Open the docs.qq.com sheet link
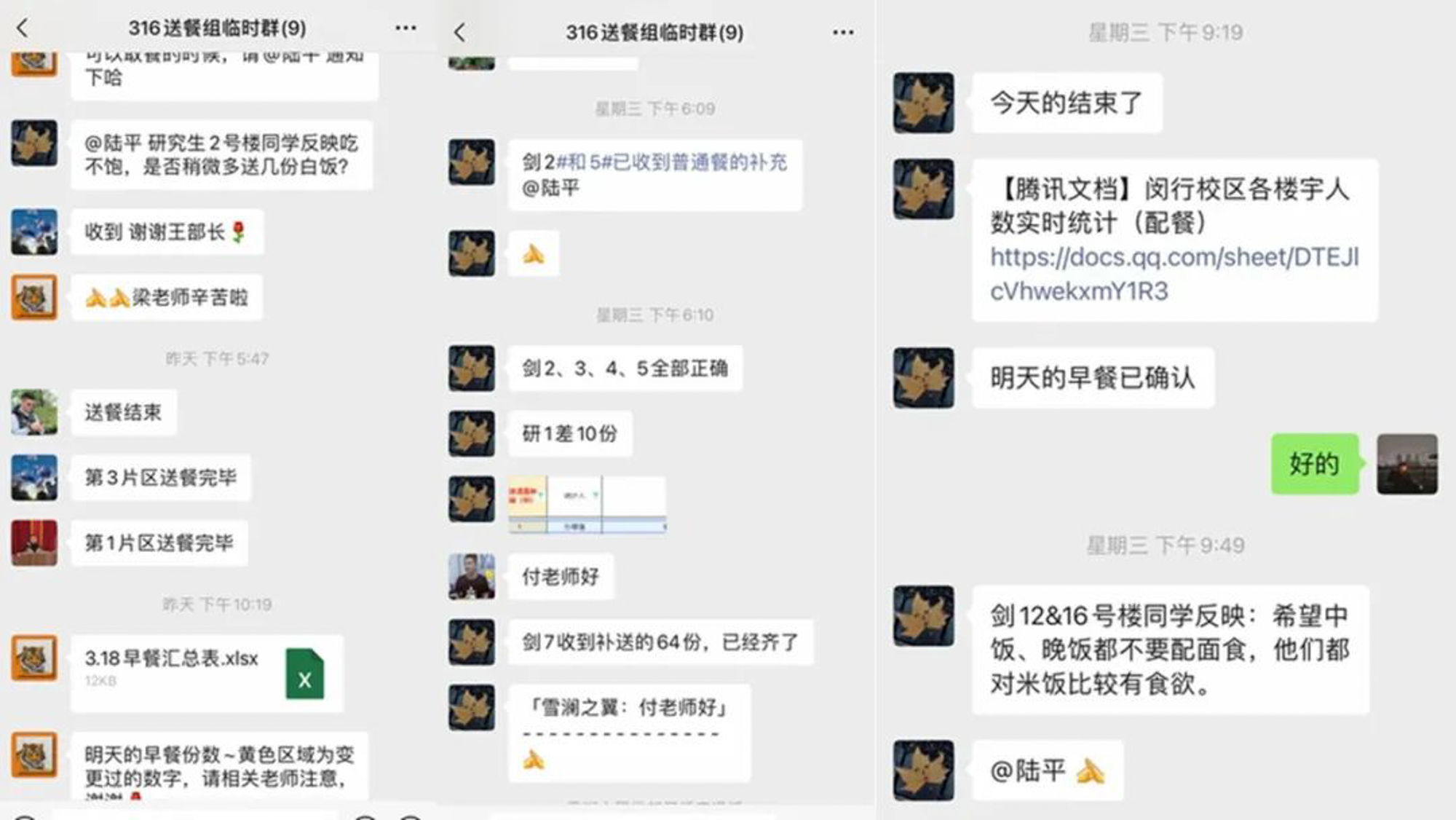The image size is (1456, 820). (x=1174, y=274)
